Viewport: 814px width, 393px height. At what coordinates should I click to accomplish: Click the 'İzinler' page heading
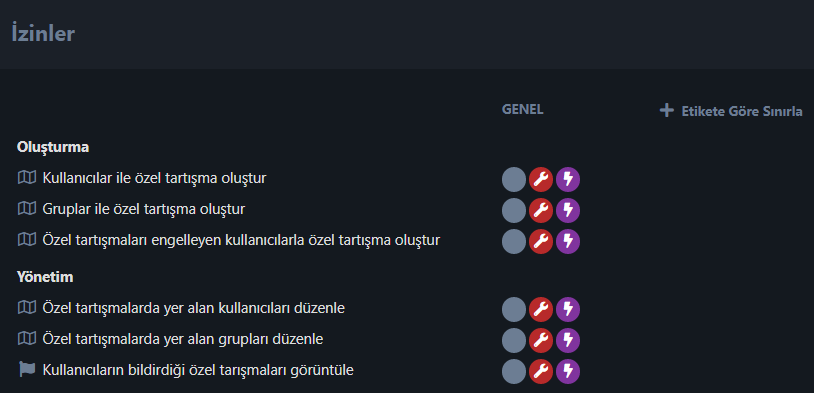click(43, 34)
